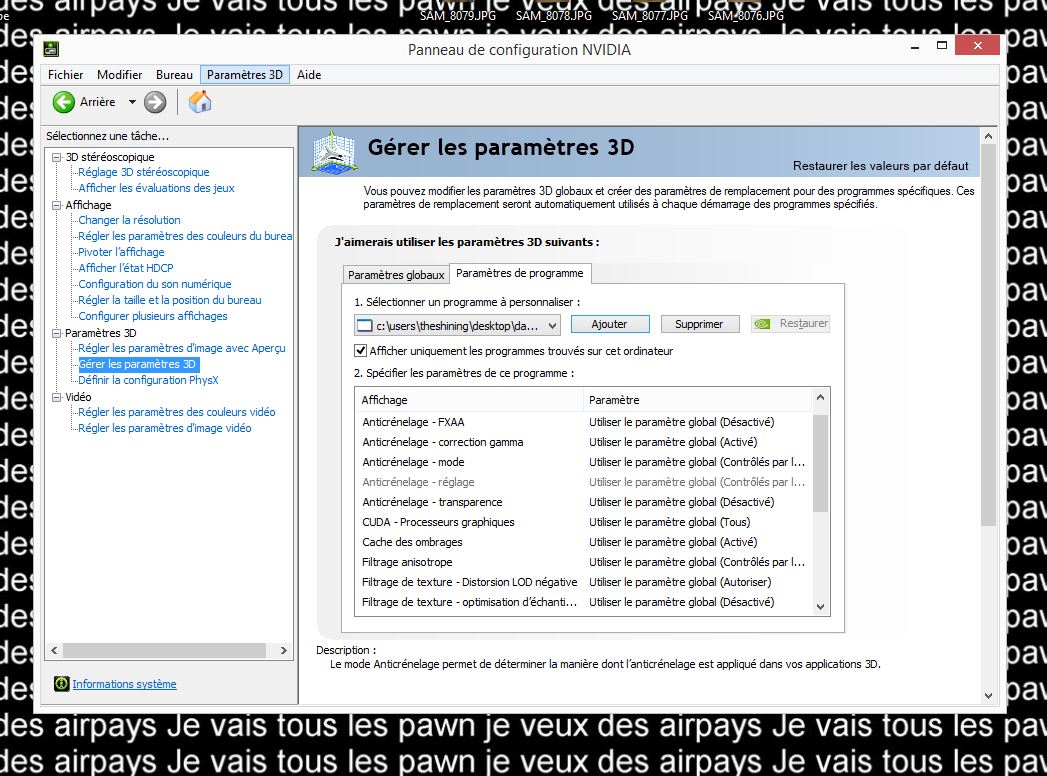Open the Paramètres 3D menu

click(244, 75)
